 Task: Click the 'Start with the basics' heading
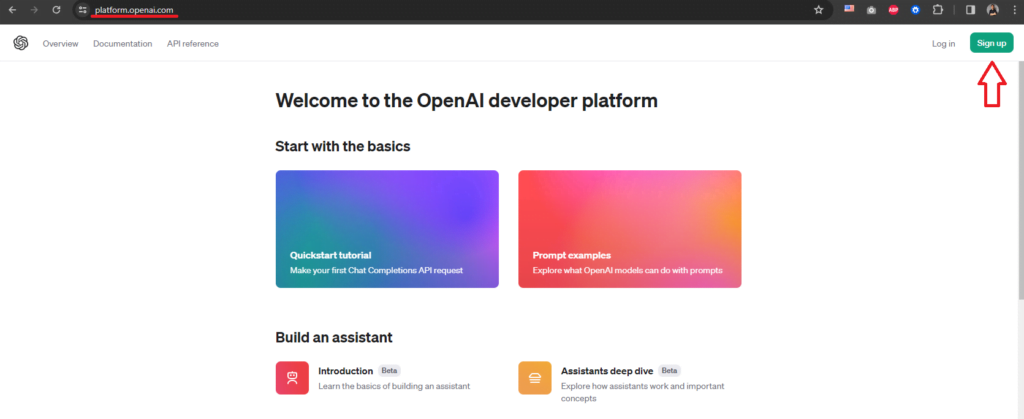tap(343, 146)
